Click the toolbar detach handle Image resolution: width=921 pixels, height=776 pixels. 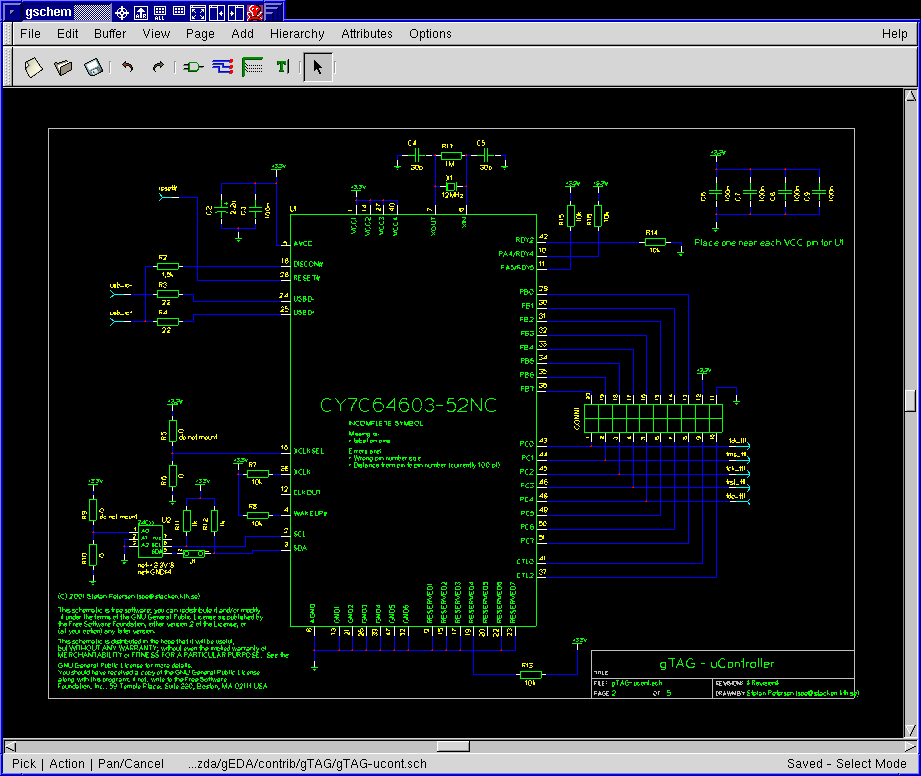[8, 67]
